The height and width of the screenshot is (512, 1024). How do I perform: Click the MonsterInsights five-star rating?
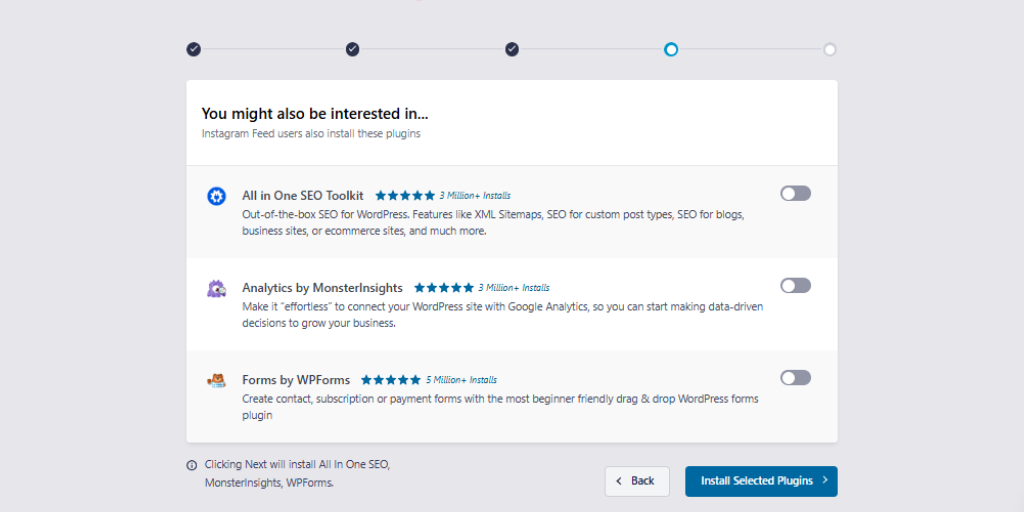pyautogui.click(x=444, y=287)
